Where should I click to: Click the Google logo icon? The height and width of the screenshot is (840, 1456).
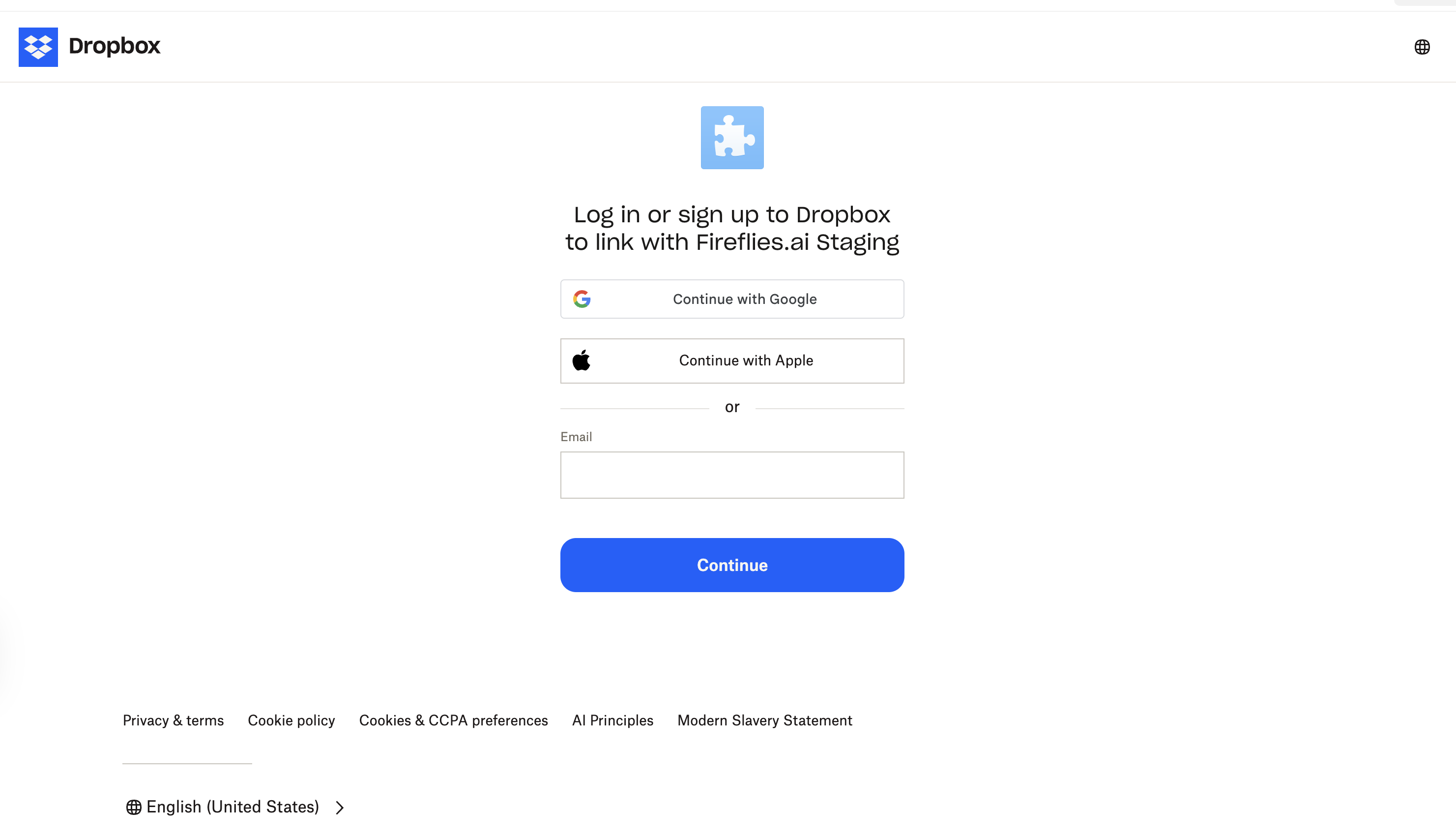click(x=582, y=299)
